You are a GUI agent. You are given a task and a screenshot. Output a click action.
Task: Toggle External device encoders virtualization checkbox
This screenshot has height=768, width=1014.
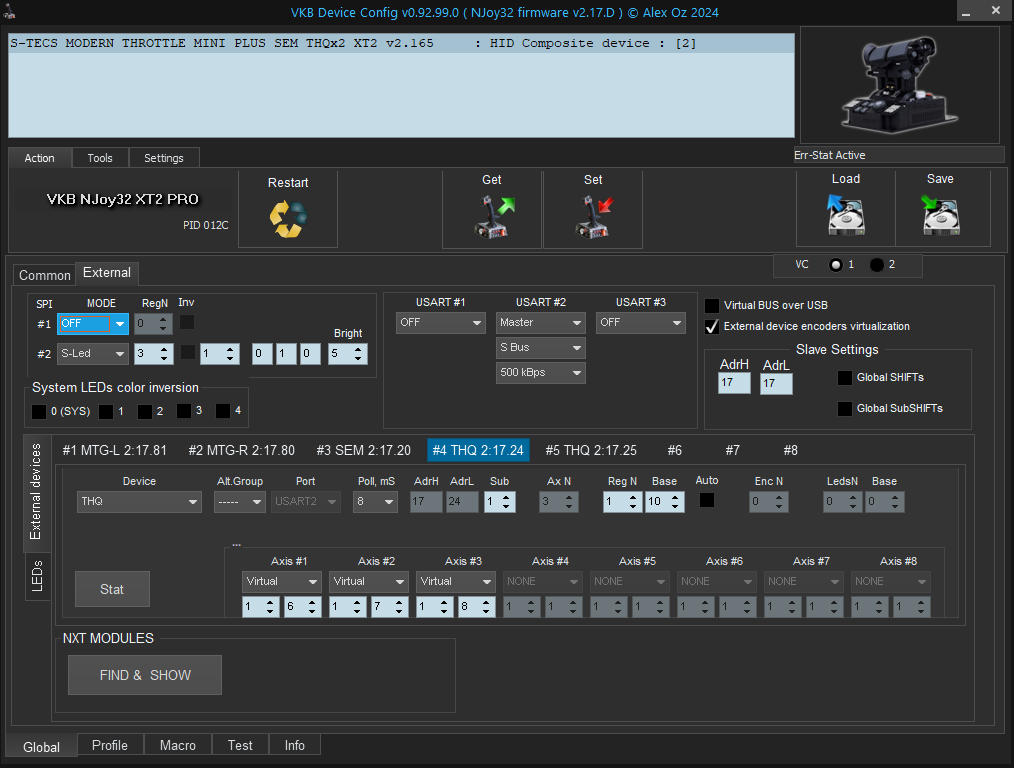(x=712, y=327)
